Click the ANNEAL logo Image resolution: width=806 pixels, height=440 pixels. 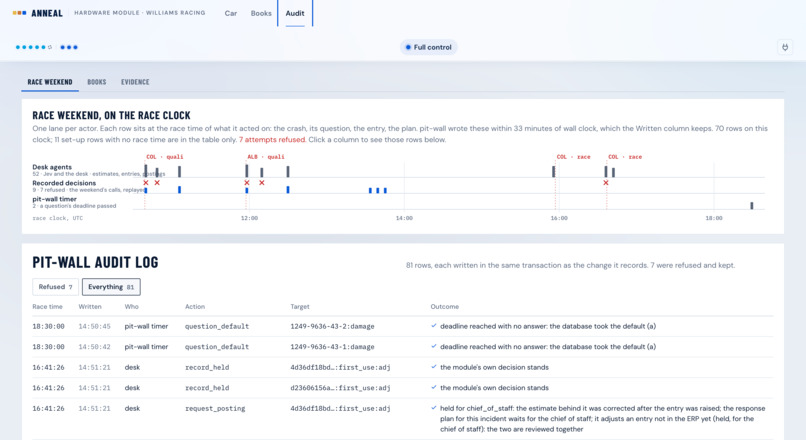click(38, 13)
